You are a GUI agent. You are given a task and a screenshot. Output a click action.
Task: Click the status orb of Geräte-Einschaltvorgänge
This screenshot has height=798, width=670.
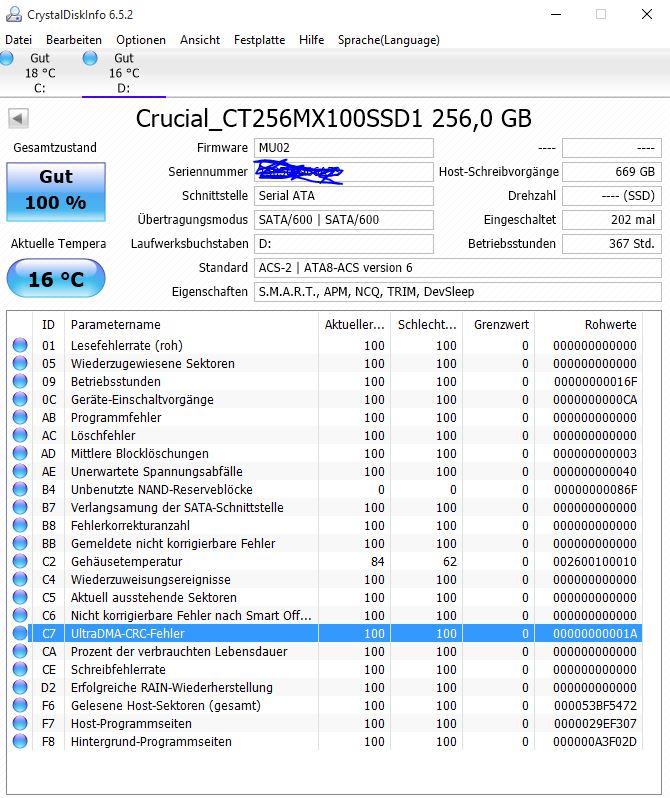click(20, 399)
